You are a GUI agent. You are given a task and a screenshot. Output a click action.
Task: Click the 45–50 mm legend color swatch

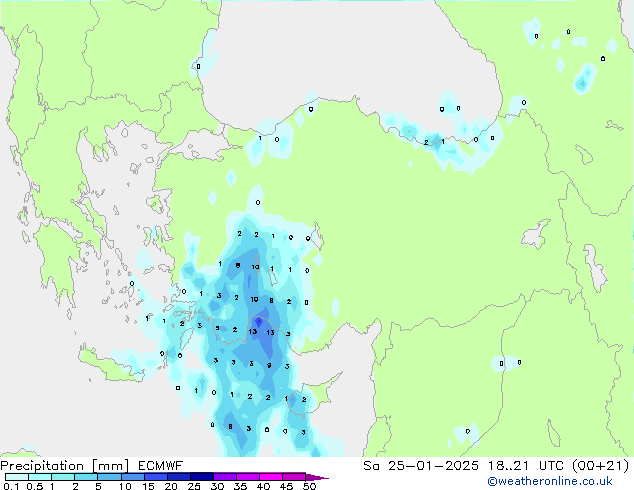[x=294, y=477]
